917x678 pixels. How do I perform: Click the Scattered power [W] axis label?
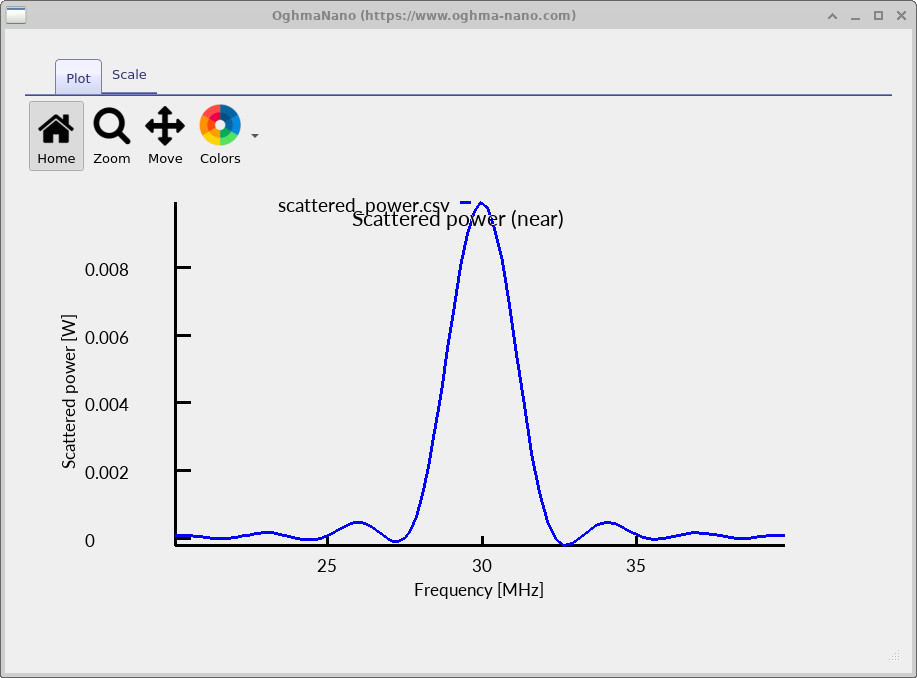69,391
